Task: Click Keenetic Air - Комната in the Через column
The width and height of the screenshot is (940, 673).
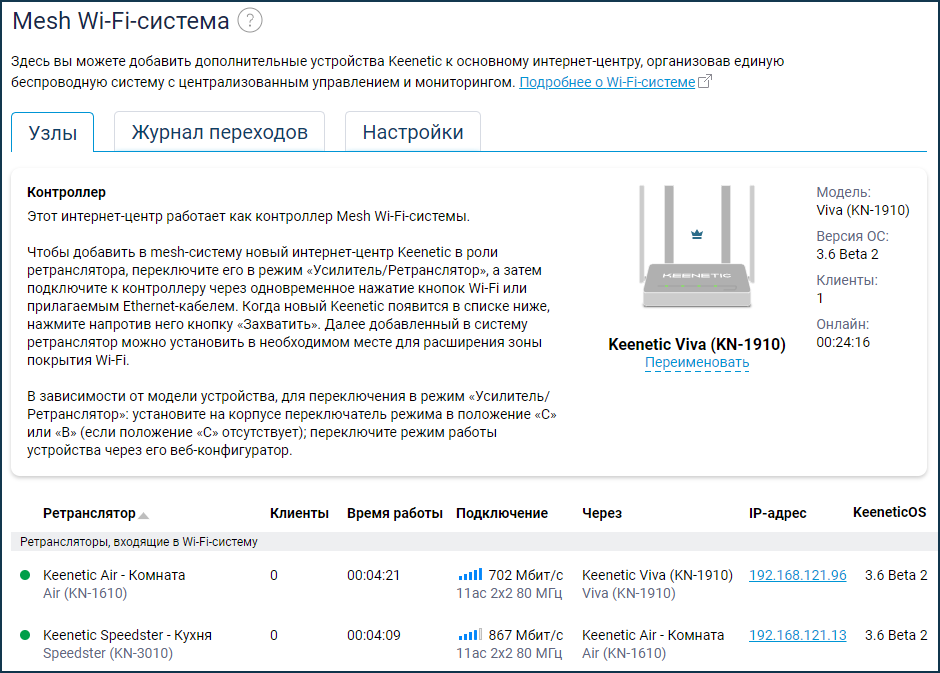Action: (x=653, y=635)
